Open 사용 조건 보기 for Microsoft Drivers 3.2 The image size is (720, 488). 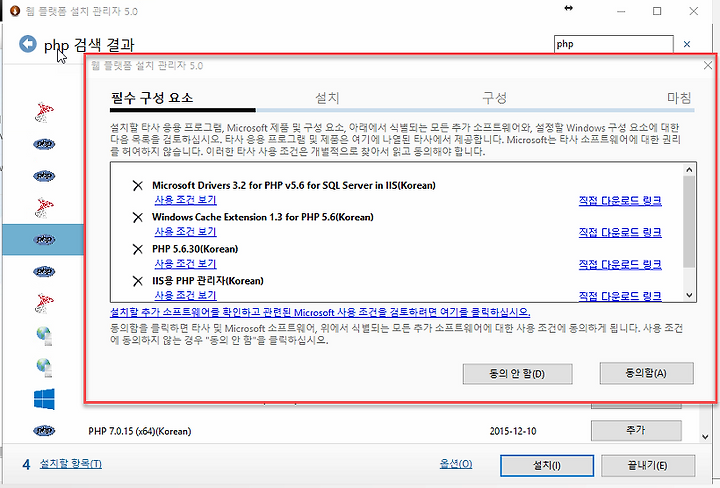click(x=186, y=200)
